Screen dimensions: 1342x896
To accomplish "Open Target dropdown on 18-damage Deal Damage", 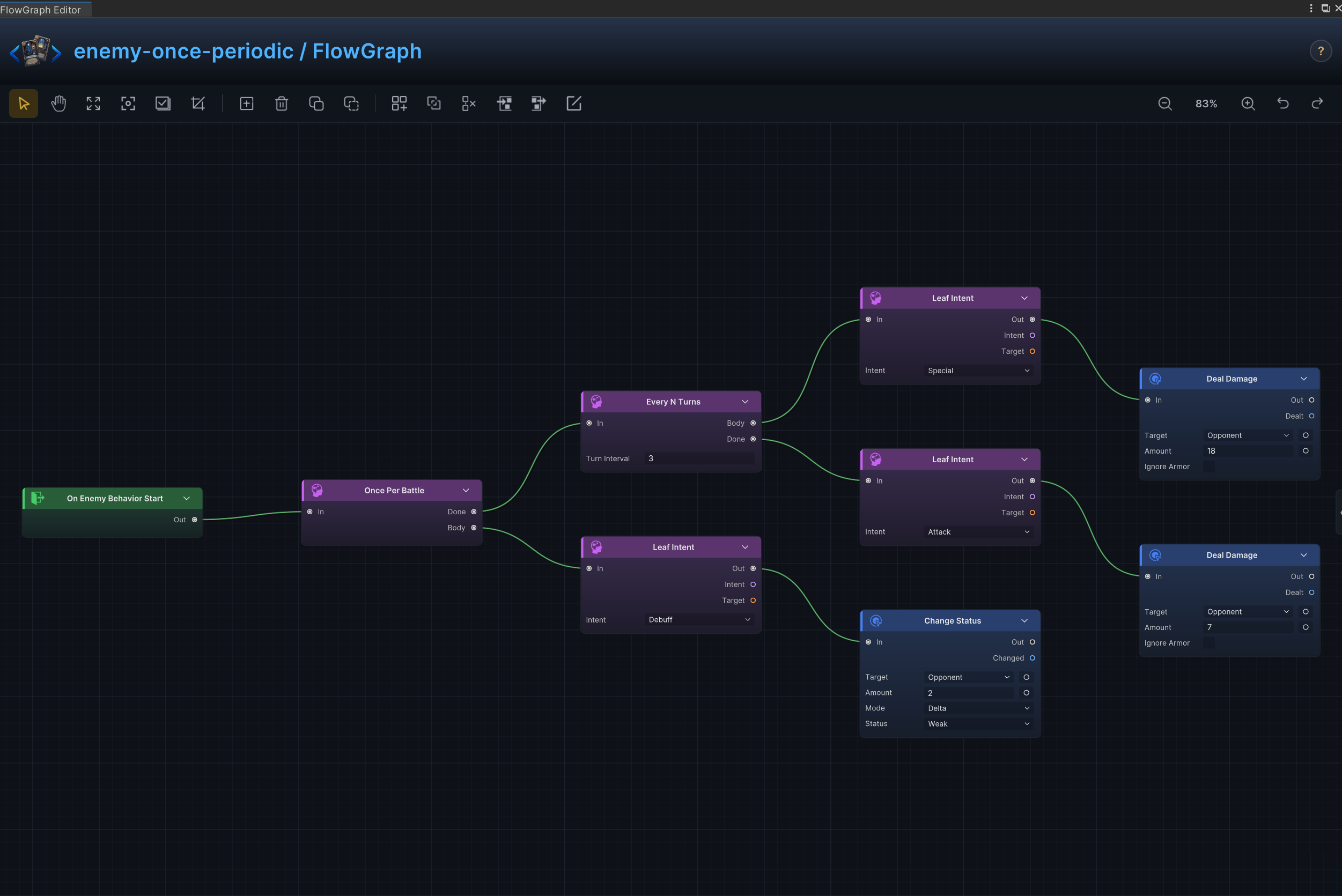I will point(1248,435).
